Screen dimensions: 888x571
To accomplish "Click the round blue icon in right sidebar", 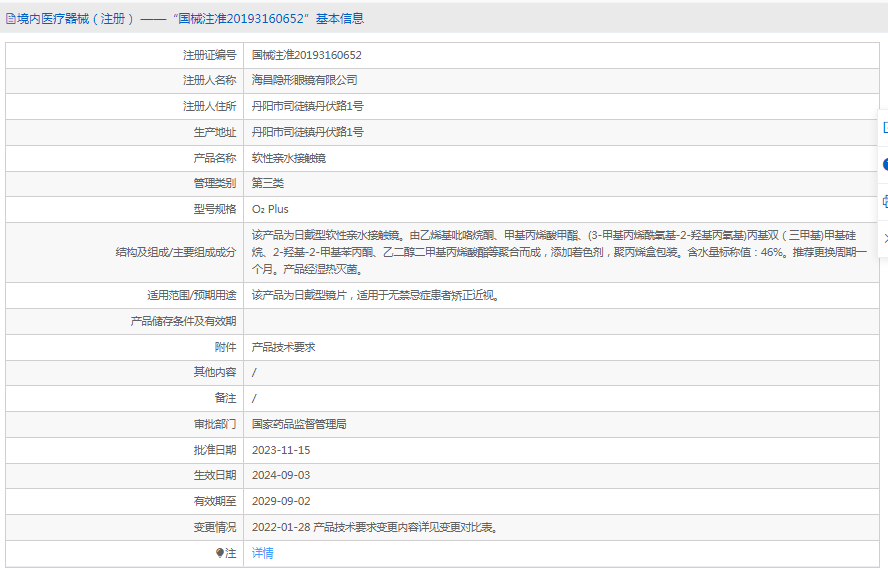I will click(x=884, y=164).
